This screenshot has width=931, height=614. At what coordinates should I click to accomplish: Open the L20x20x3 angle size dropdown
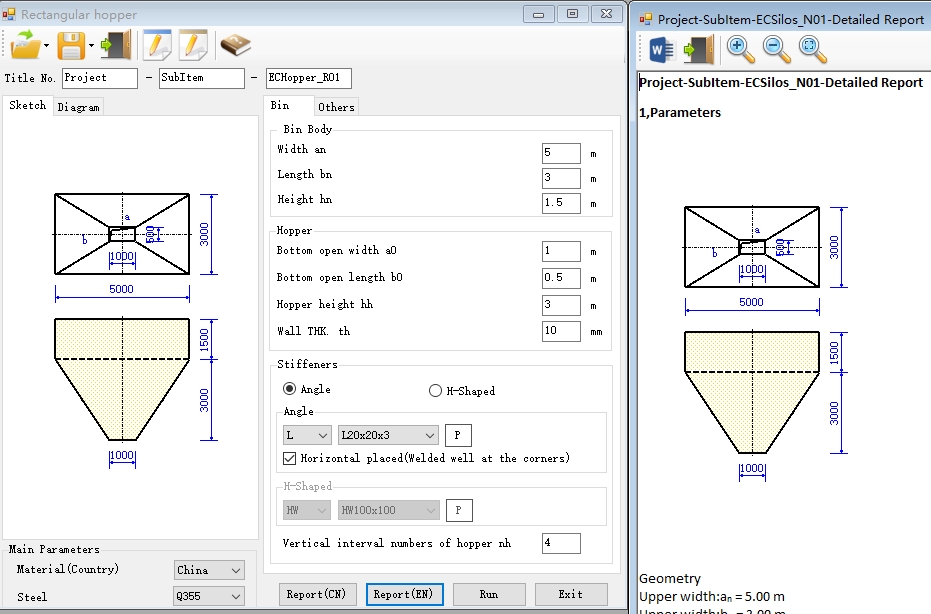(x=388, y=435)
